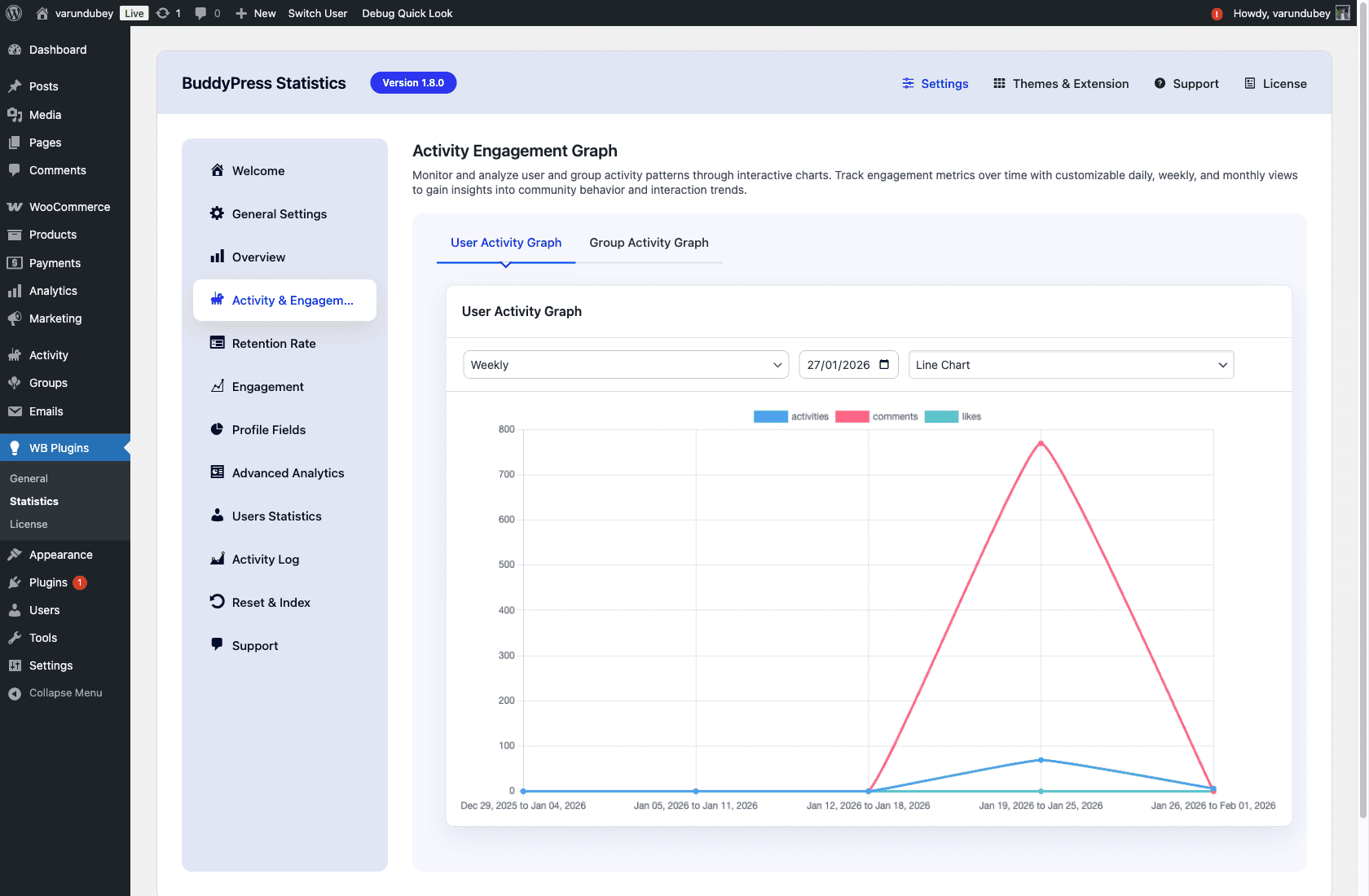The width and height of the screenshot is (1369, 896).
Task: Click the Reset & Index icon
Action: (x=217, y=602)
